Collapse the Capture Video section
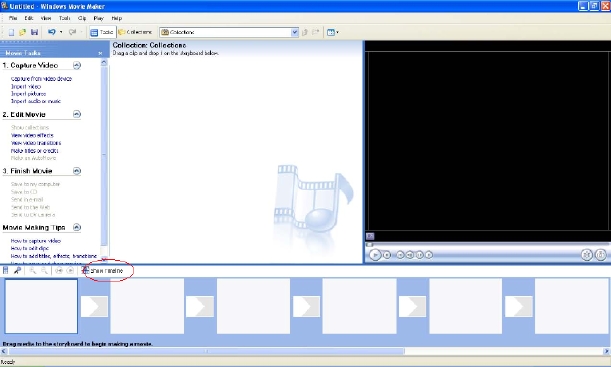Screen dimensions: 611x367 (77, 65)
